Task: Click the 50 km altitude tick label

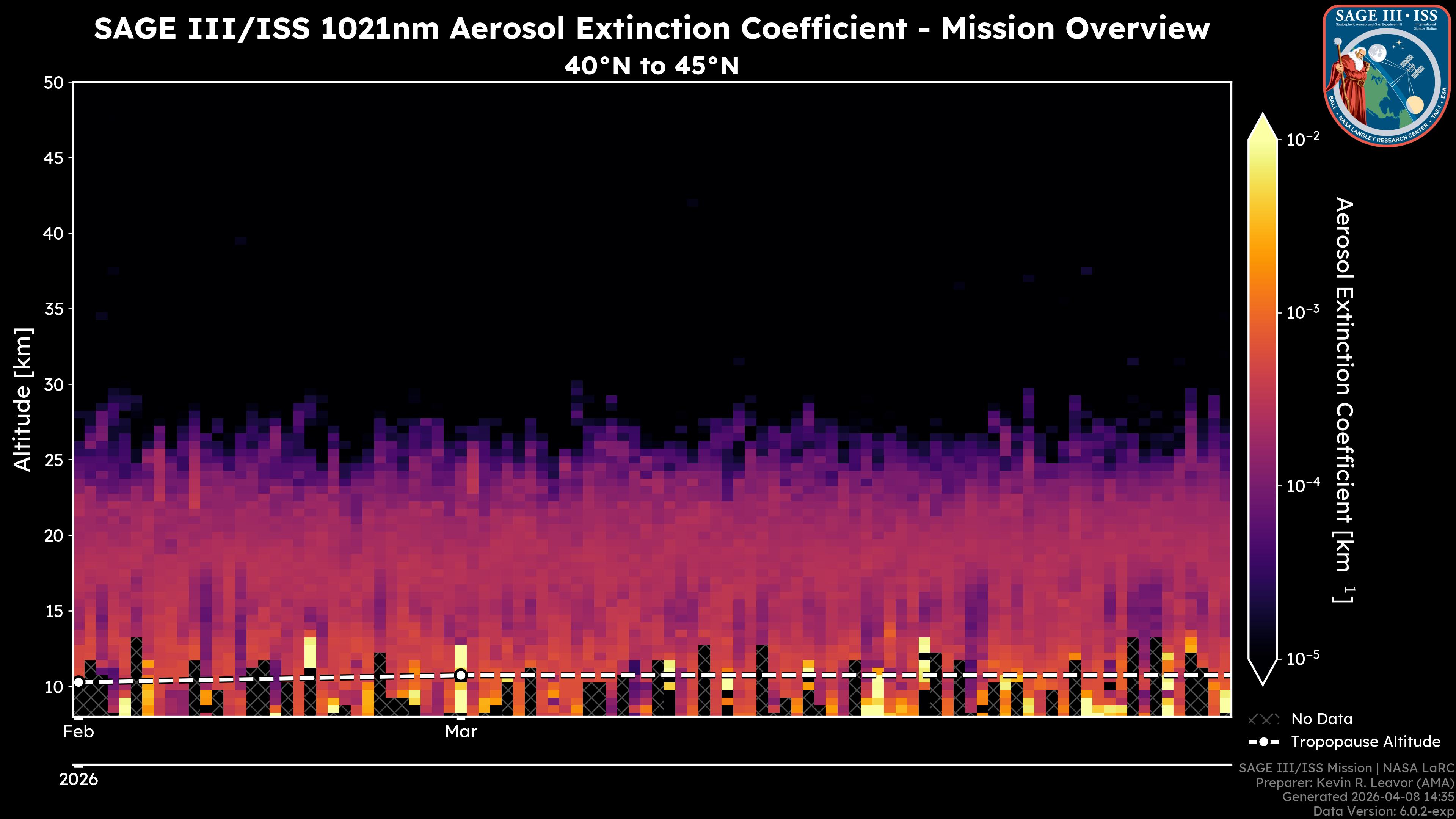Action: 54,83
